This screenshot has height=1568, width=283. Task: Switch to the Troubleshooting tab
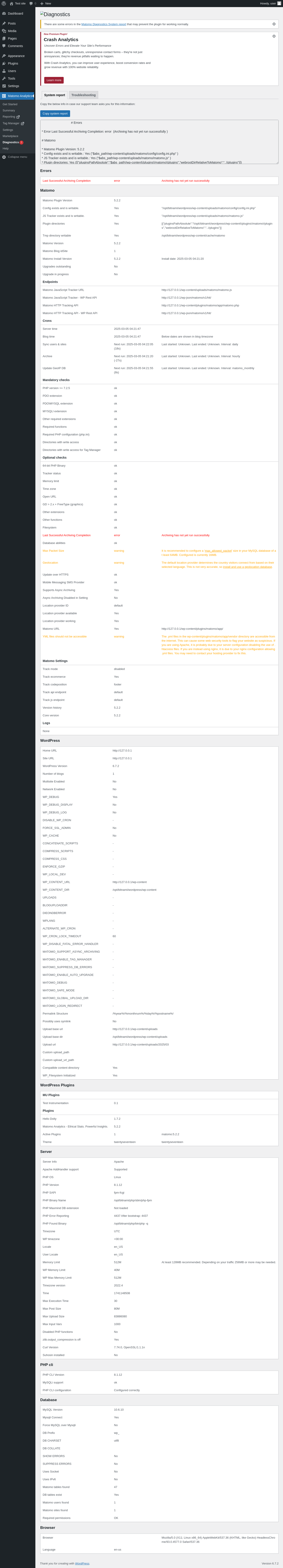point(83,95)
